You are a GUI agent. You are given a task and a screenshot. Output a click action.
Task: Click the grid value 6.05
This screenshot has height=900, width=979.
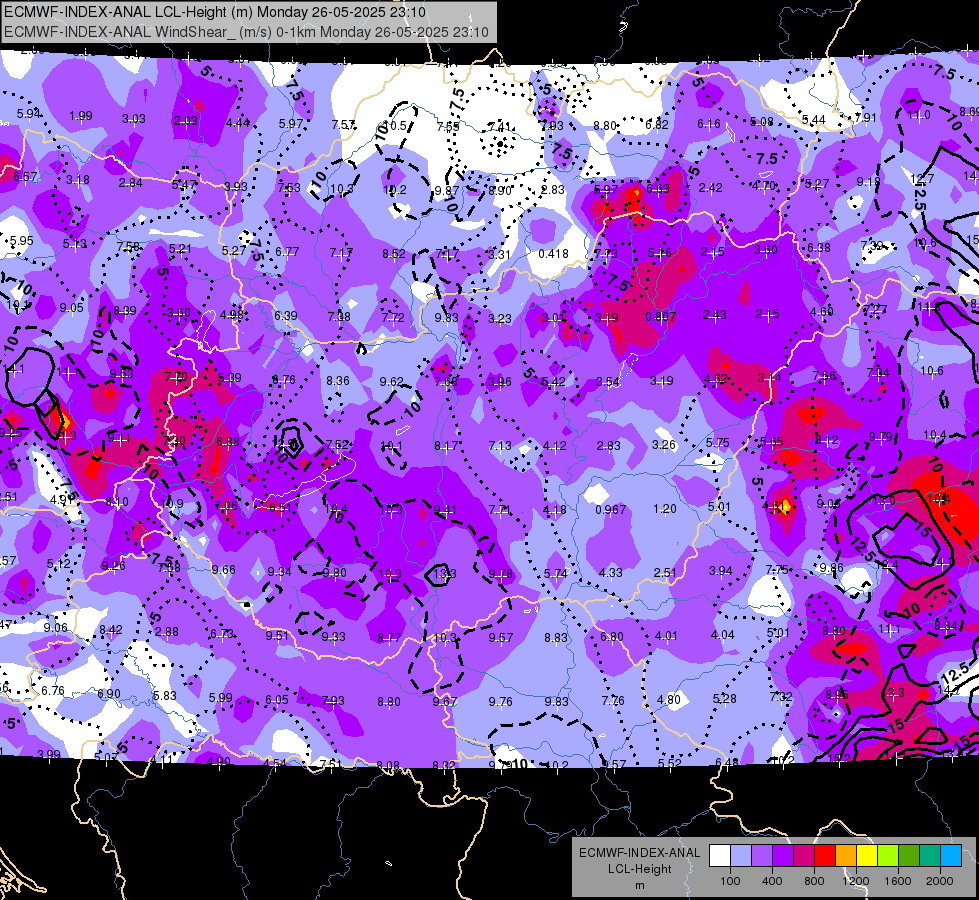coord(277,700)
